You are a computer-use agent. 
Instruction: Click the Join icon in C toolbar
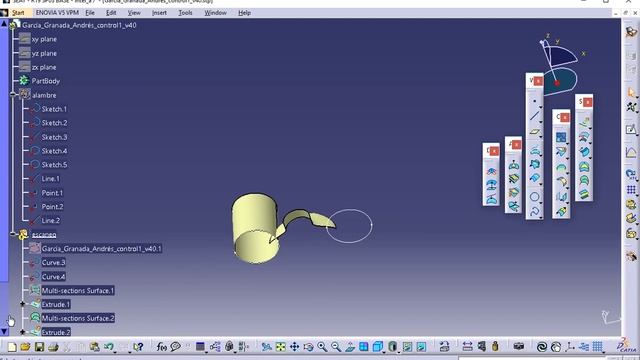(x=561, y=137)
